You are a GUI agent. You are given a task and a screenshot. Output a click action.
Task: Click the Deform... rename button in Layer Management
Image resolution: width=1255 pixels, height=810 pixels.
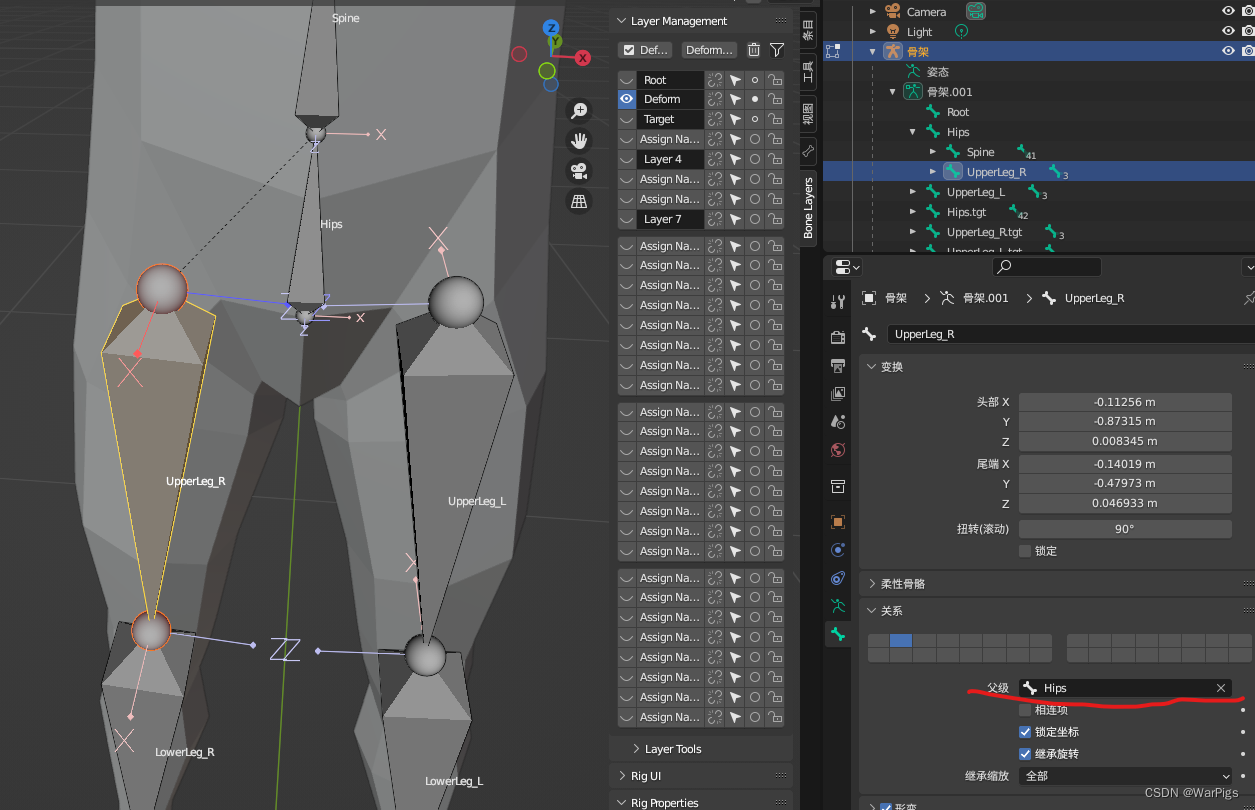[706, 50]
